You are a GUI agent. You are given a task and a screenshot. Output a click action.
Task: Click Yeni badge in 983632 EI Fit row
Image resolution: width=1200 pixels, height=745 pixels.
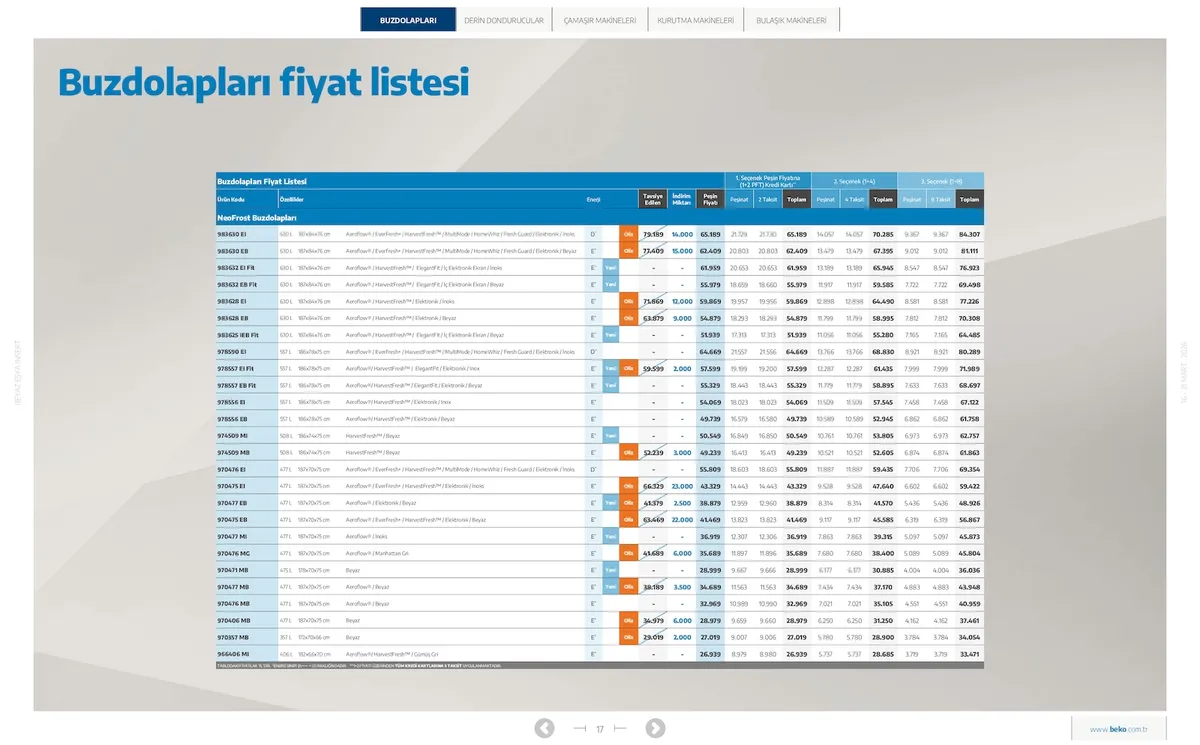pos(610,268)
